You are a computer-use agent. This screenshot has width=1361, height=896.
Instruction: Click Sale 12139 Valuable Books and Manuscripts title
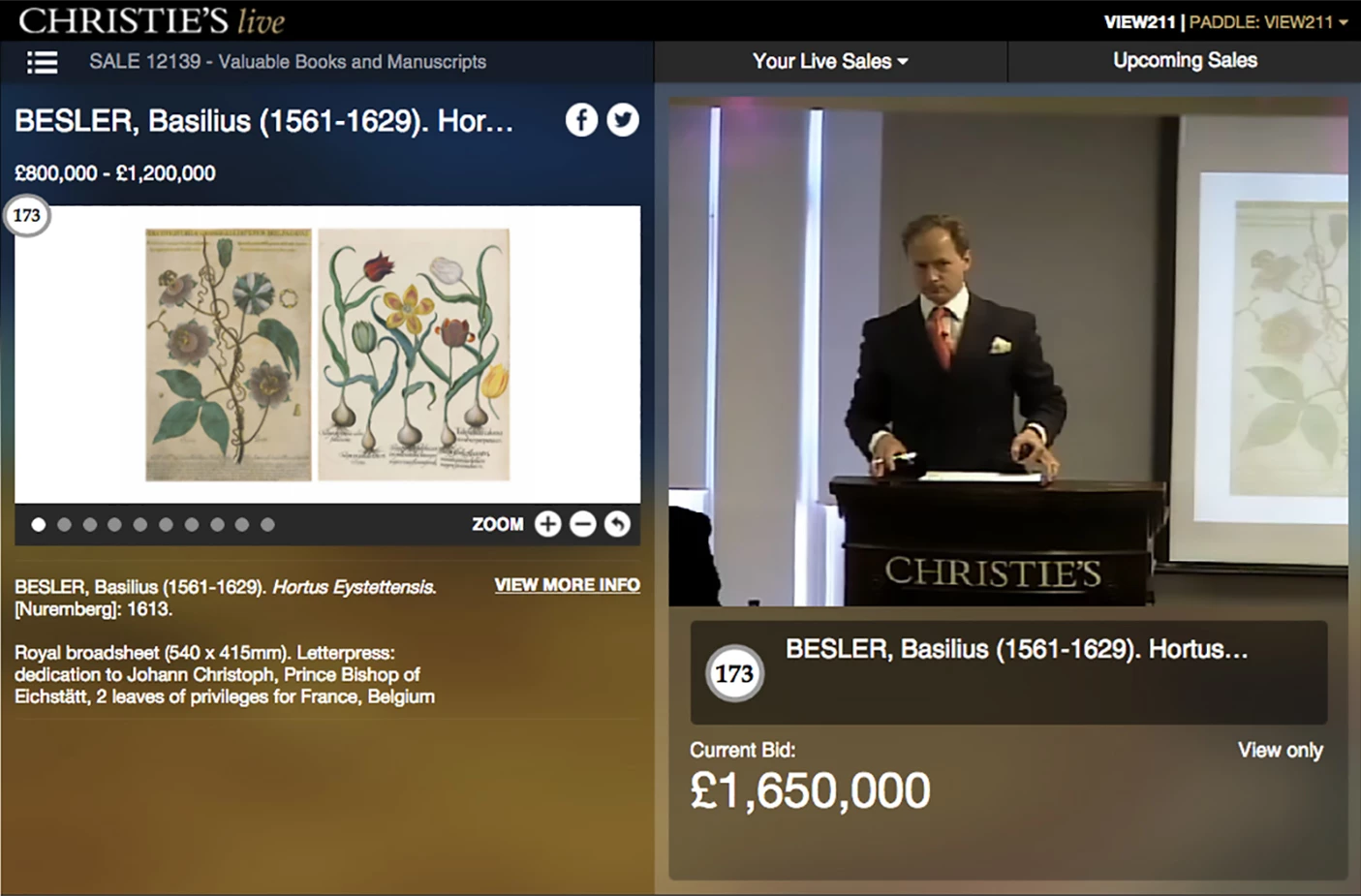pyautogui.click(x=288, y=62)
